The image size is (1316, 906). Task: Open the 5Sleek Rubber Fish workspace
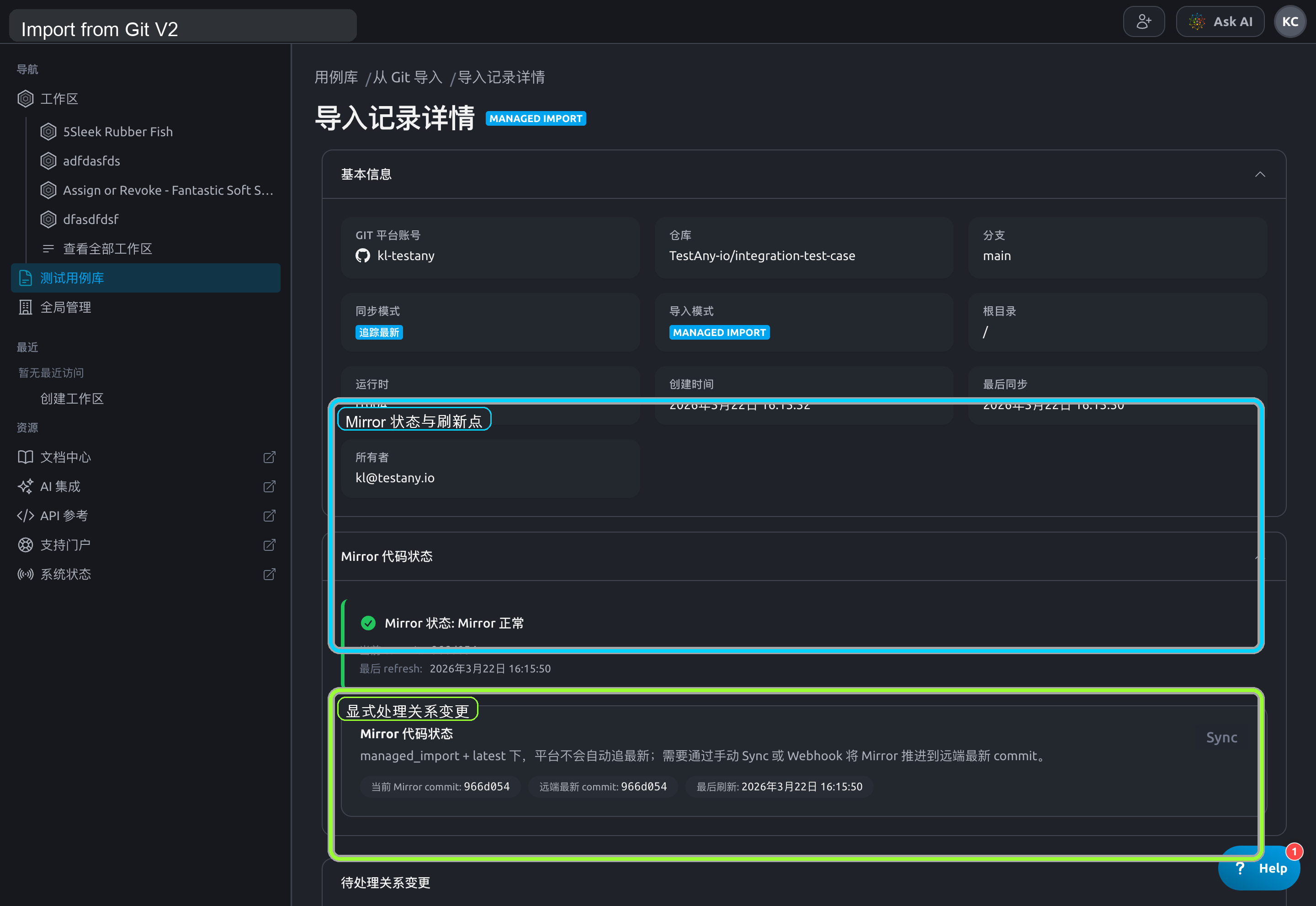117,132
